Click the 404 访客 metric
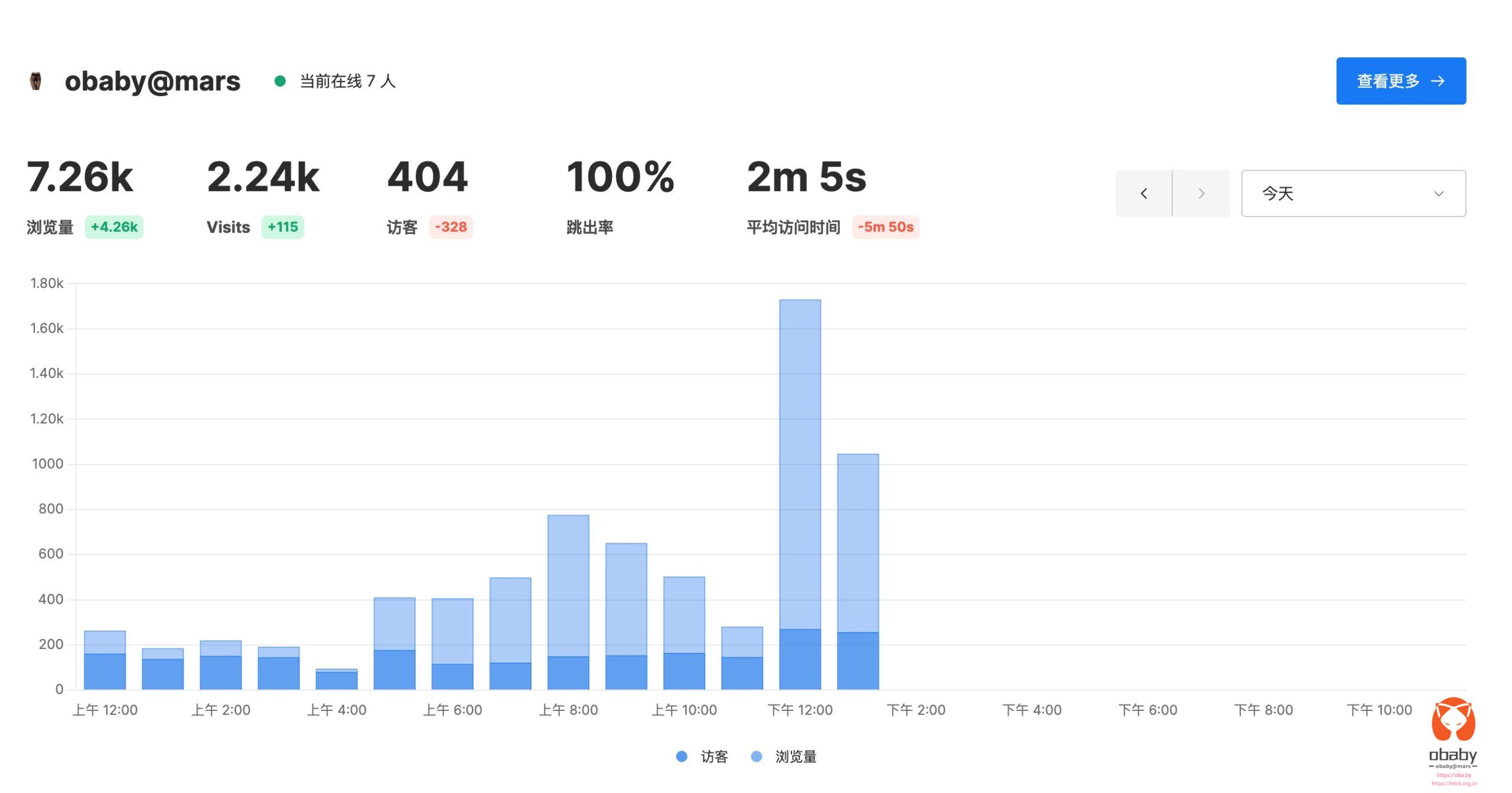The width and height of the screenshot is (1512, 793). pyautogui.click(x=428, y=177)
